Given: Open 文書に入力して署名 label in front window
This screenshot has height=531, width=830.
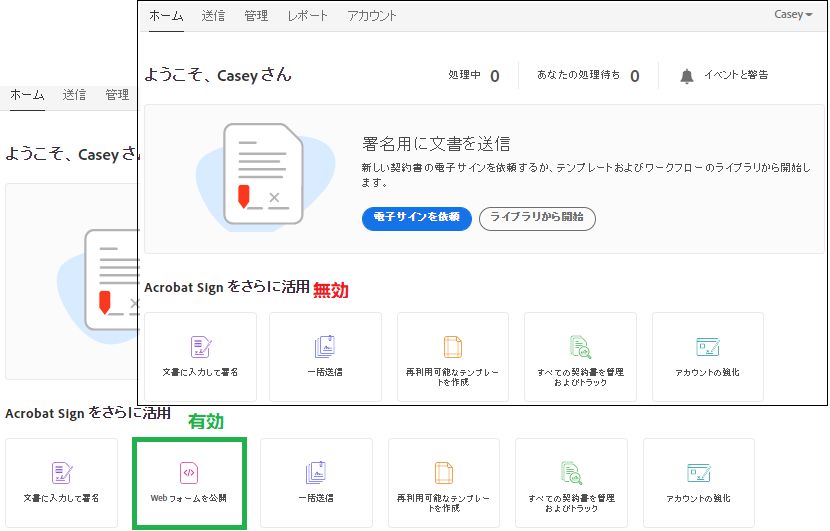Looking at the screenshot, I should click(200, 372).
